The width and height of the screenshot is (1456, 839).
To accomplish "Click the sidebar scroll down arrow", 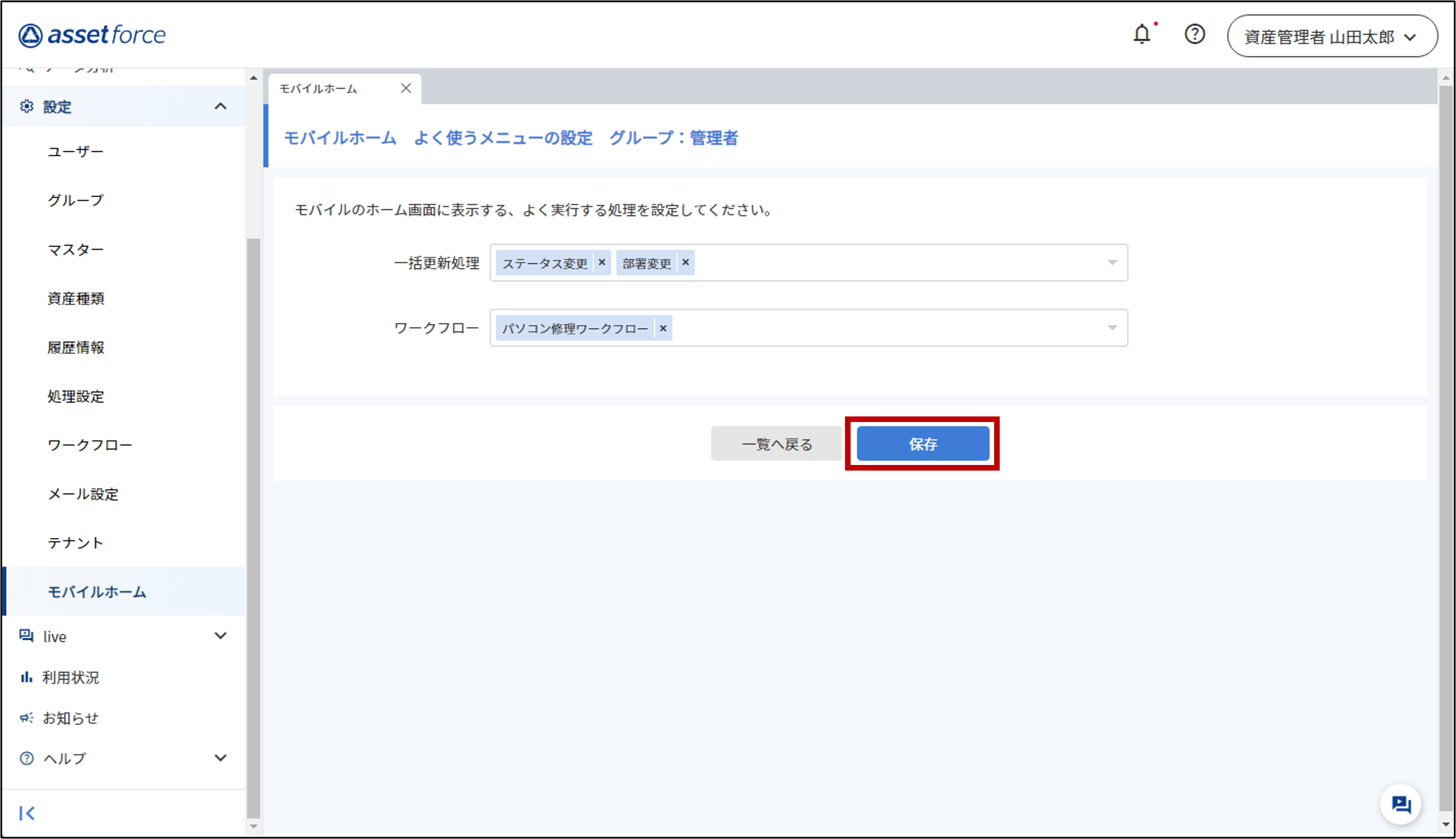I will (254, 826).
